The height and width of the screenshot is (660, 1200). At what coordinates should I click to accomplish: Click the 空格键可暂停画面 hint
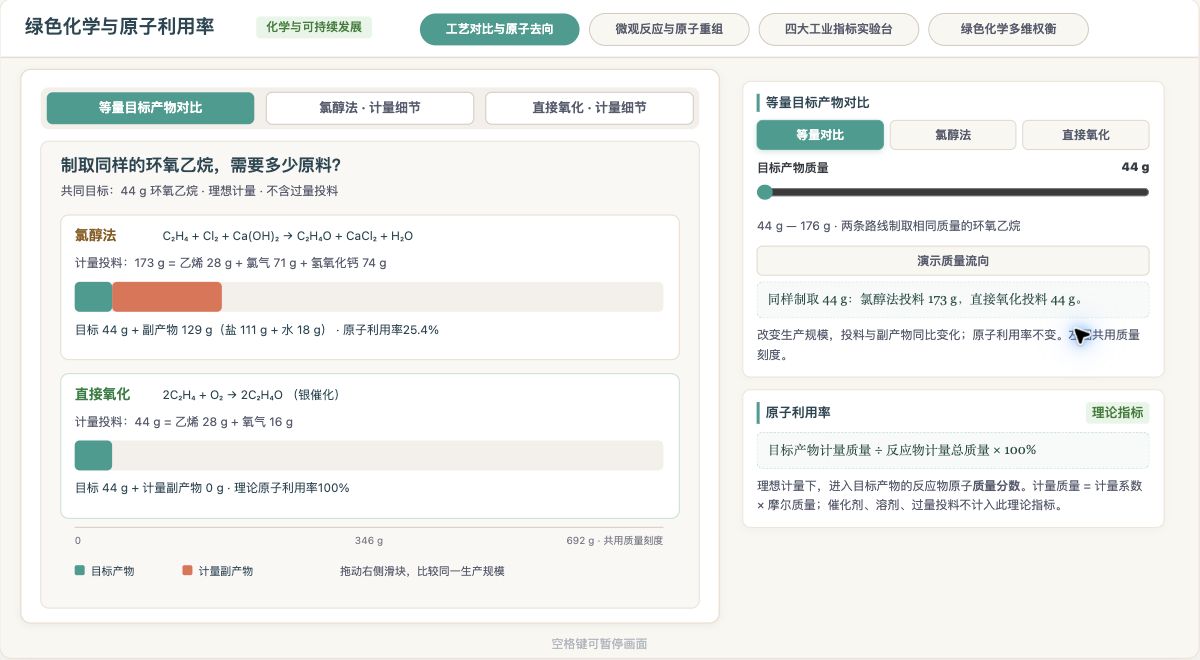tap(599, 644)
